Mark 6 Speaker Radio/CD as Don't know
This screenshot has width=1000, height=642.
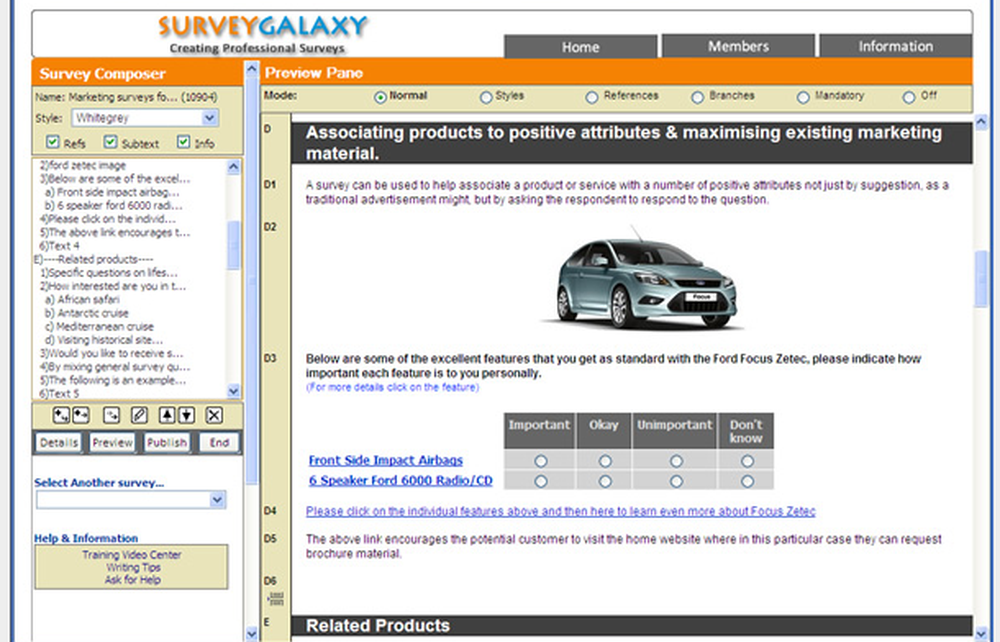point(747,481)
